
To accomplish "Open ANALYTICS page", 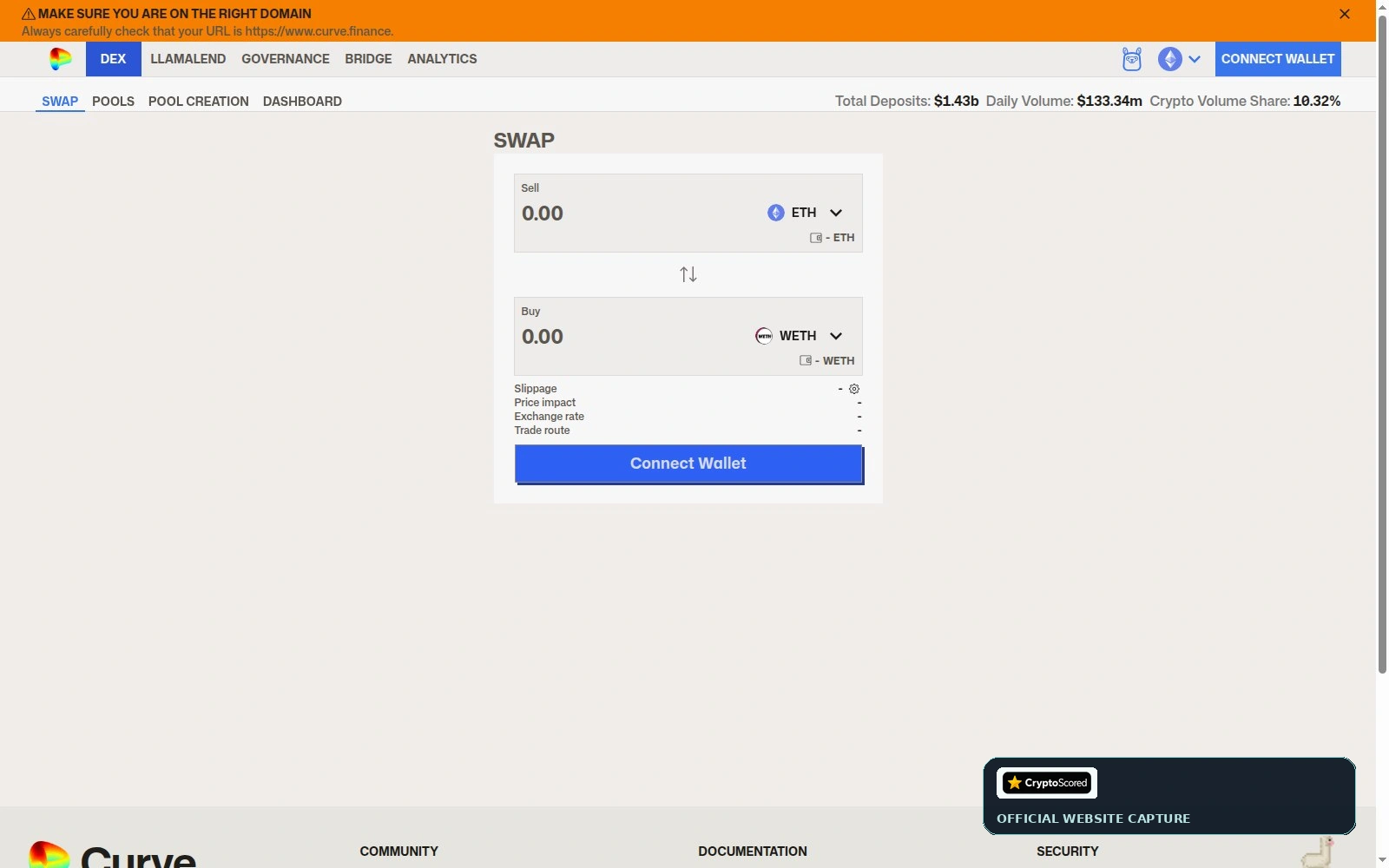I will pyautogui.click(x=442, y=59).
